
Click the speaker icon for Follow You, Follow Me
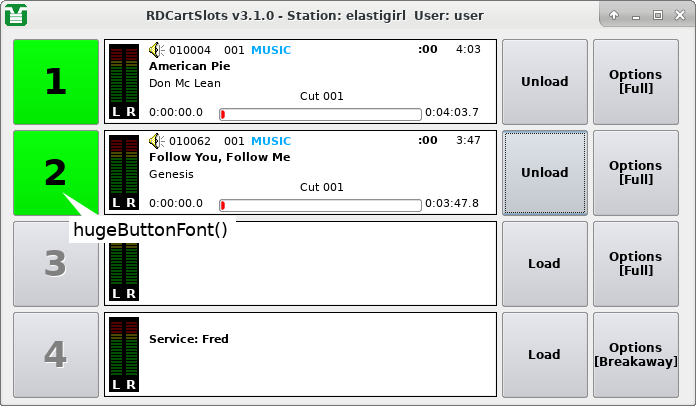coord(156,141)
